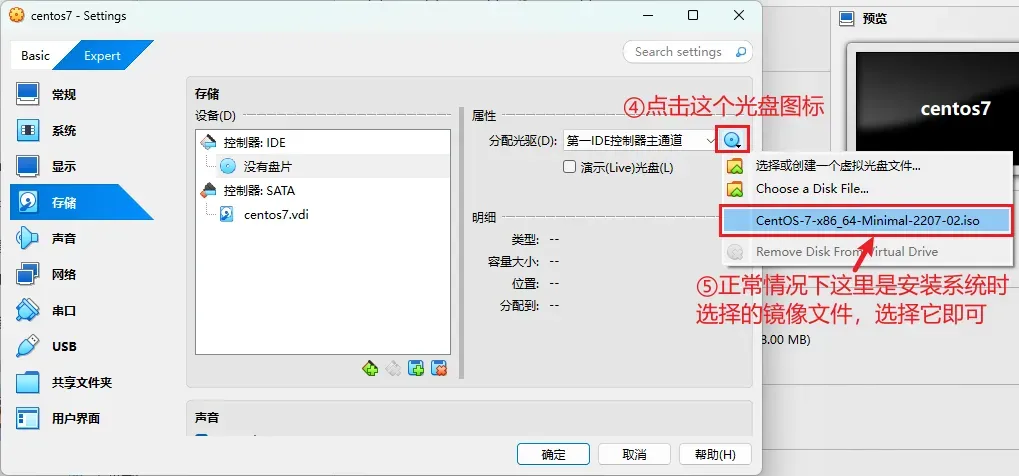Viewport: 1019px width, 476px height.
Task: Go to the 声音 settings category
Action: pos(63,239)
